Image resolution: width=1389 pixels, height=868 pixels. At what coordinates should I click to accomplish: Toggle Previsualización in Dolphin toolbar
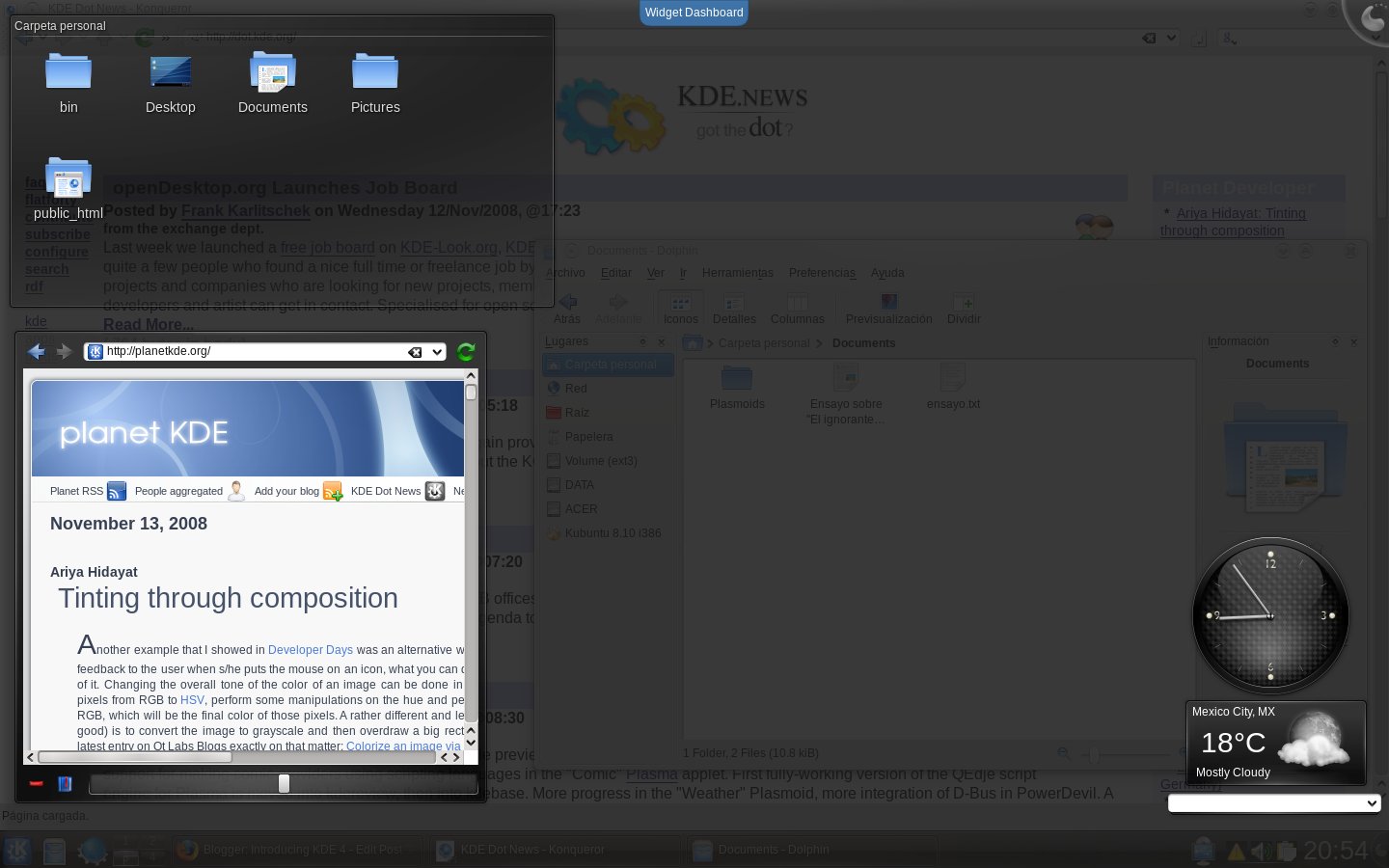point(888,309)
